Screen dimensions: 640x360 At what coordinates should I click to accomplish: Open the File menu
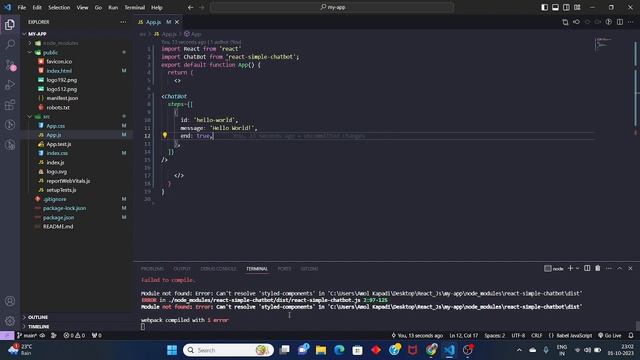[x=22, y=7]
